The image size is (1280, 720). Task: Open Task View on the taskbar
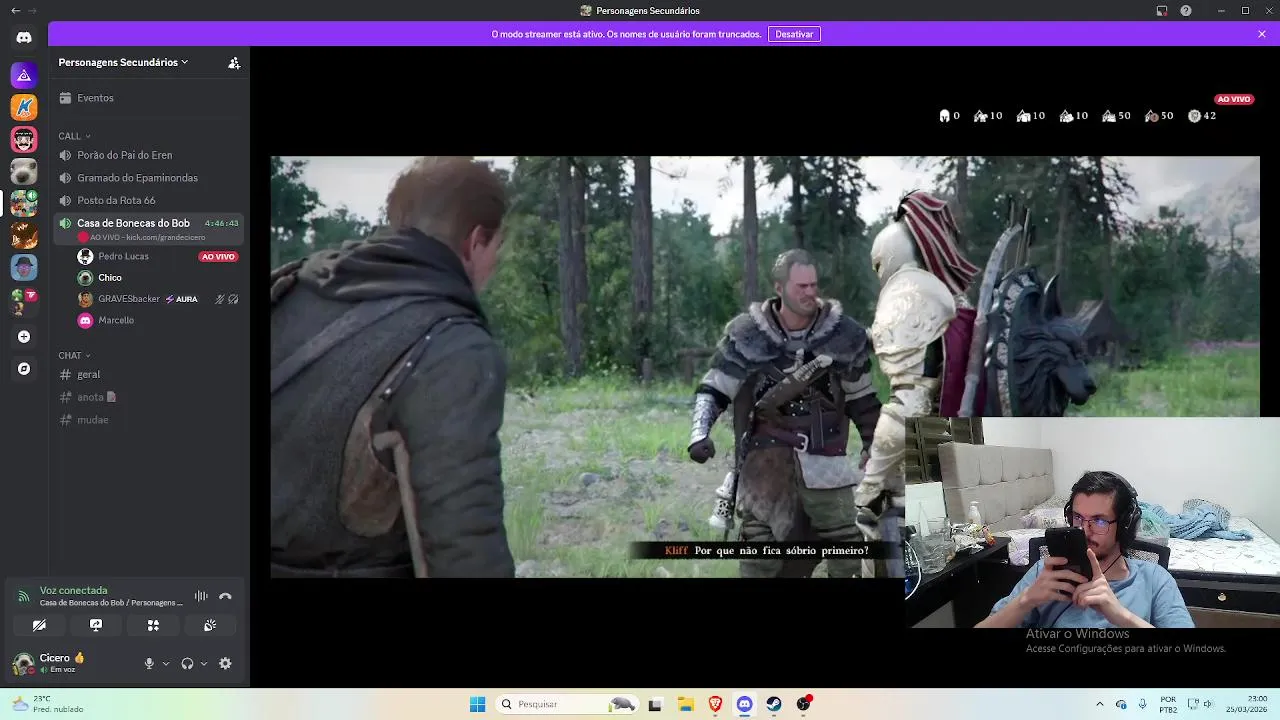coord(655,704)
